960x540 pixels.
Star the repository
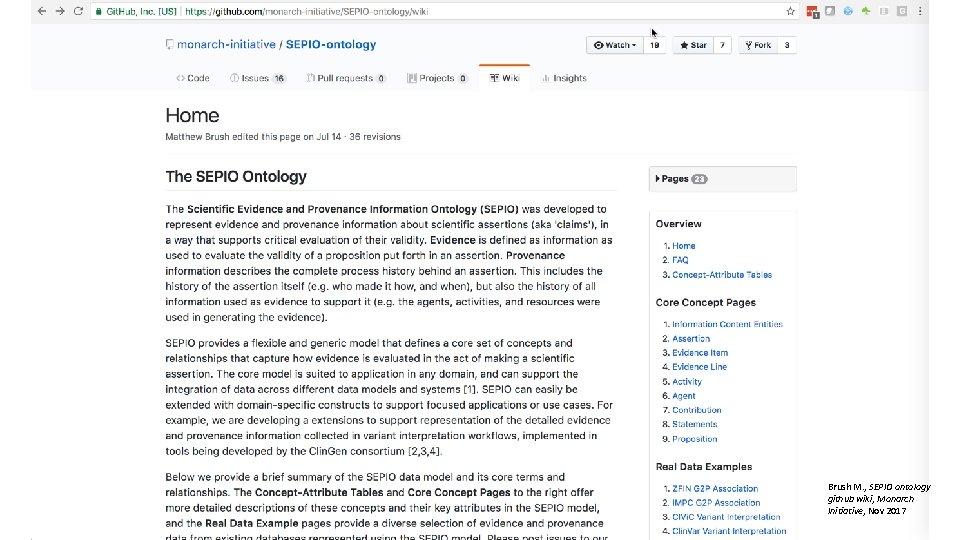[693, 45]
